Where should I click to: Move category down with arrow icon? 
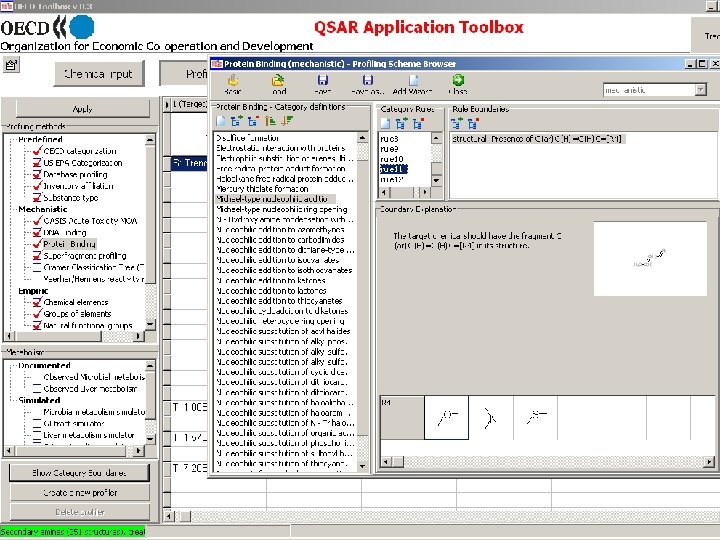tap(287, 121)
